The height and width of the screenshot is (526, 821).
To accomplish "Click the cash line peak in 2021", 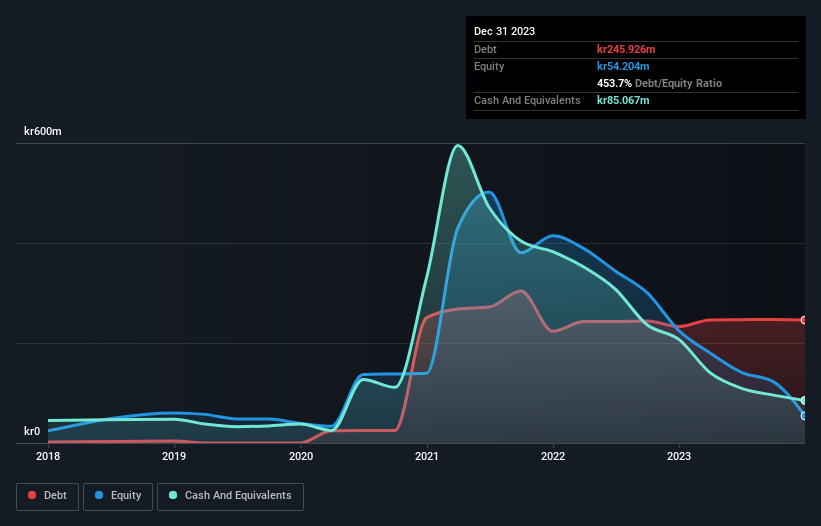I will 458,146.
